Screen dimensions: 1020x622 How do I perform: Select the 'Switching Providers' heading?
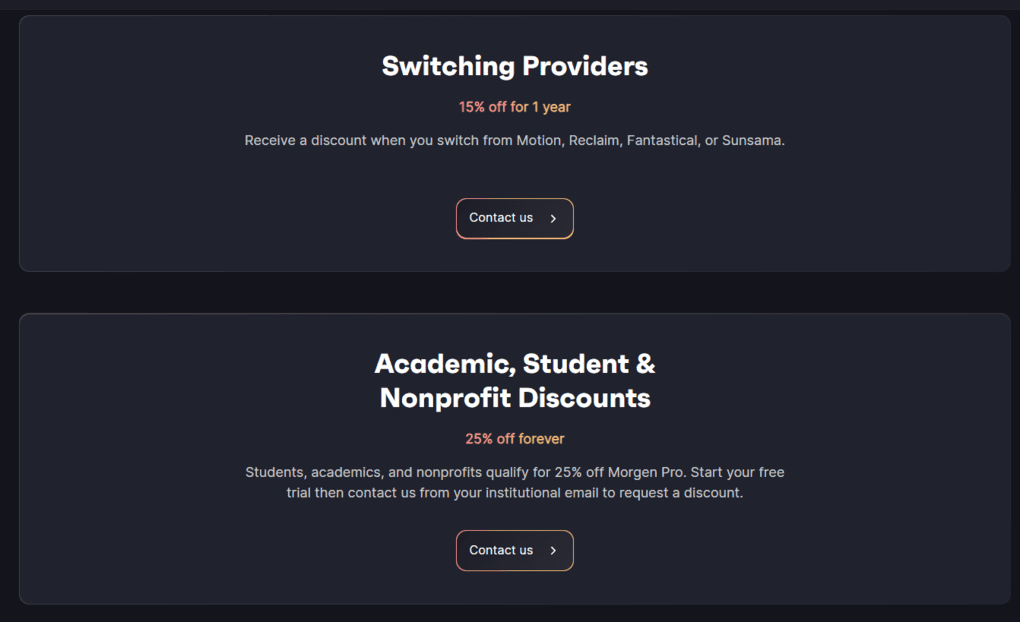514,66
